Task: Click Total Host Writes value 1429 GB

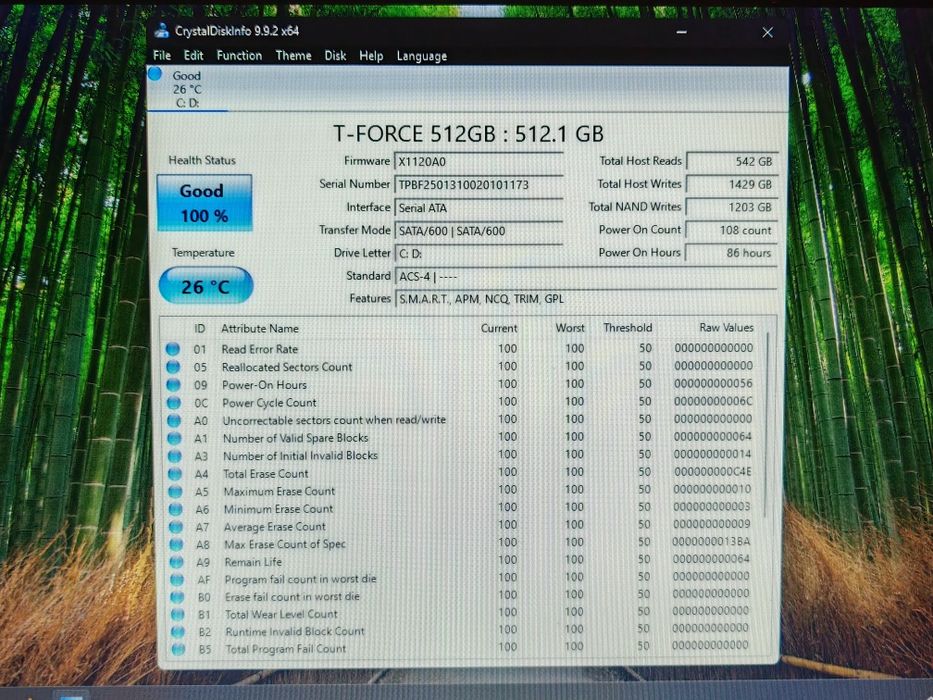Action: pos(732,185)
